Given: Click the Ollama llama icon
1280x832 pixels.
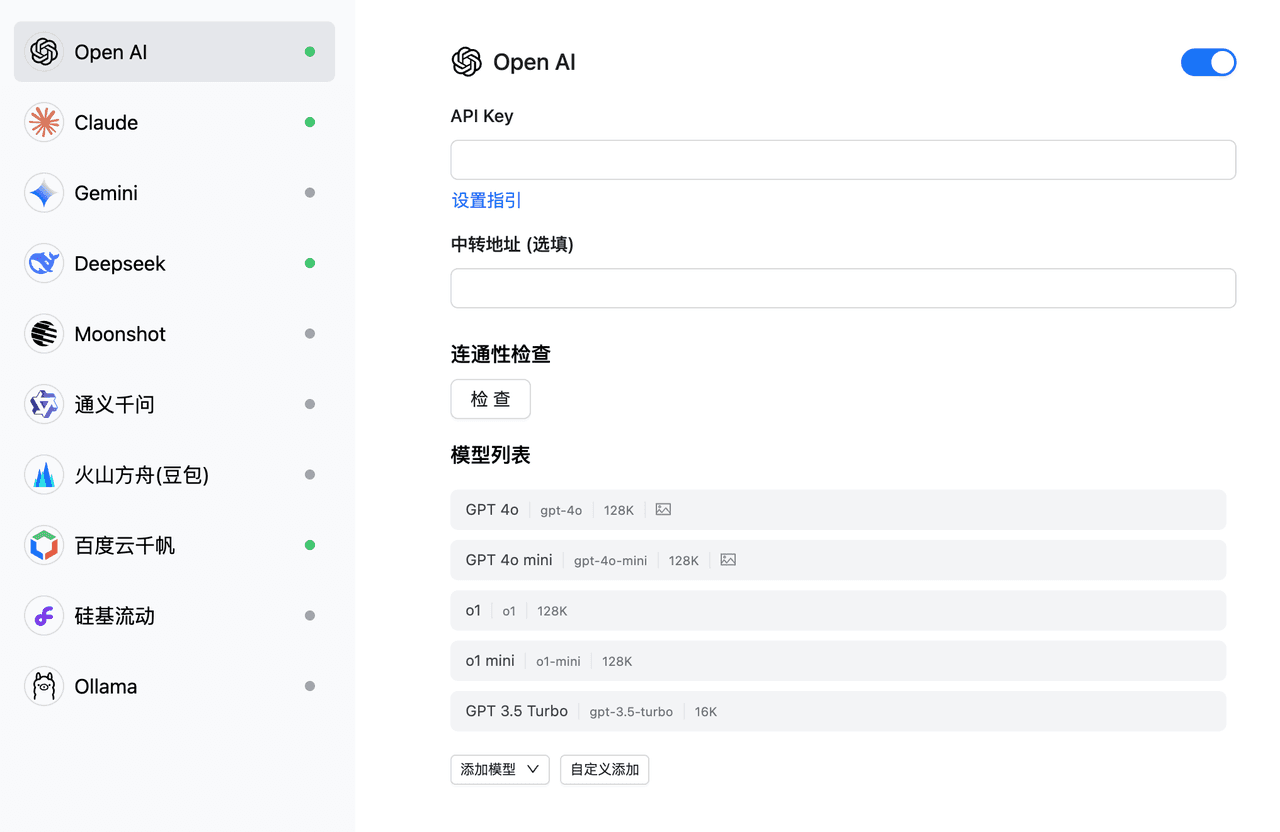Looking at the screenshot, I should pyautogui.click(x=44, y=686).
